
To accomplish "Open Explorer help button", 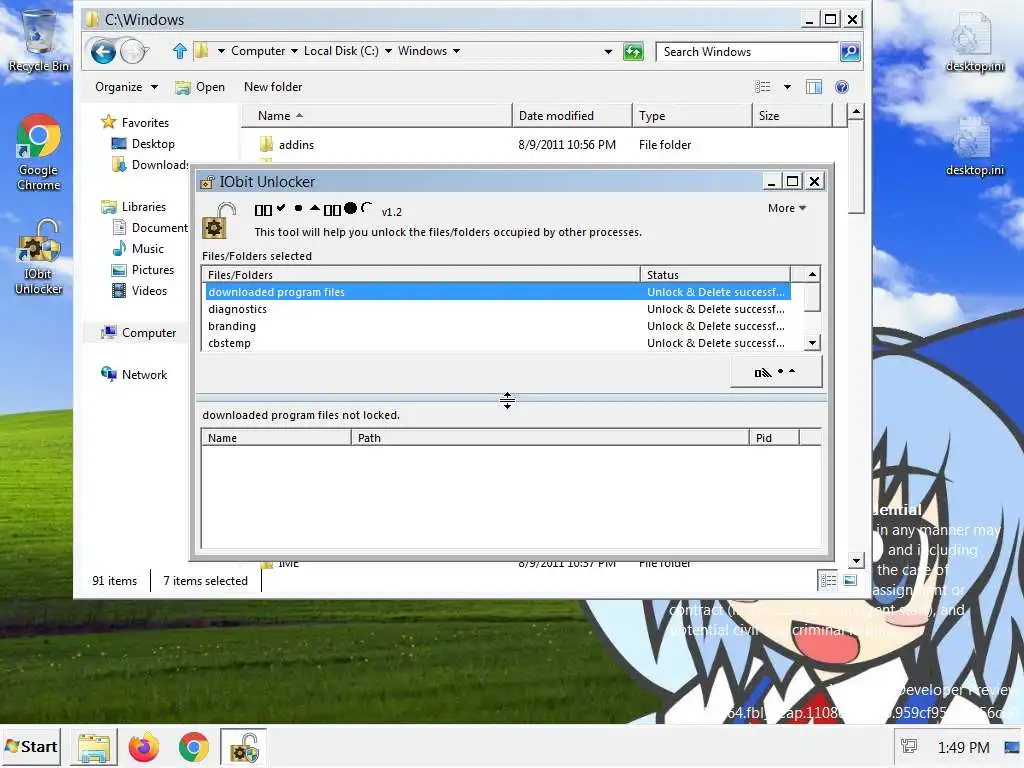I will coord(842,87).
